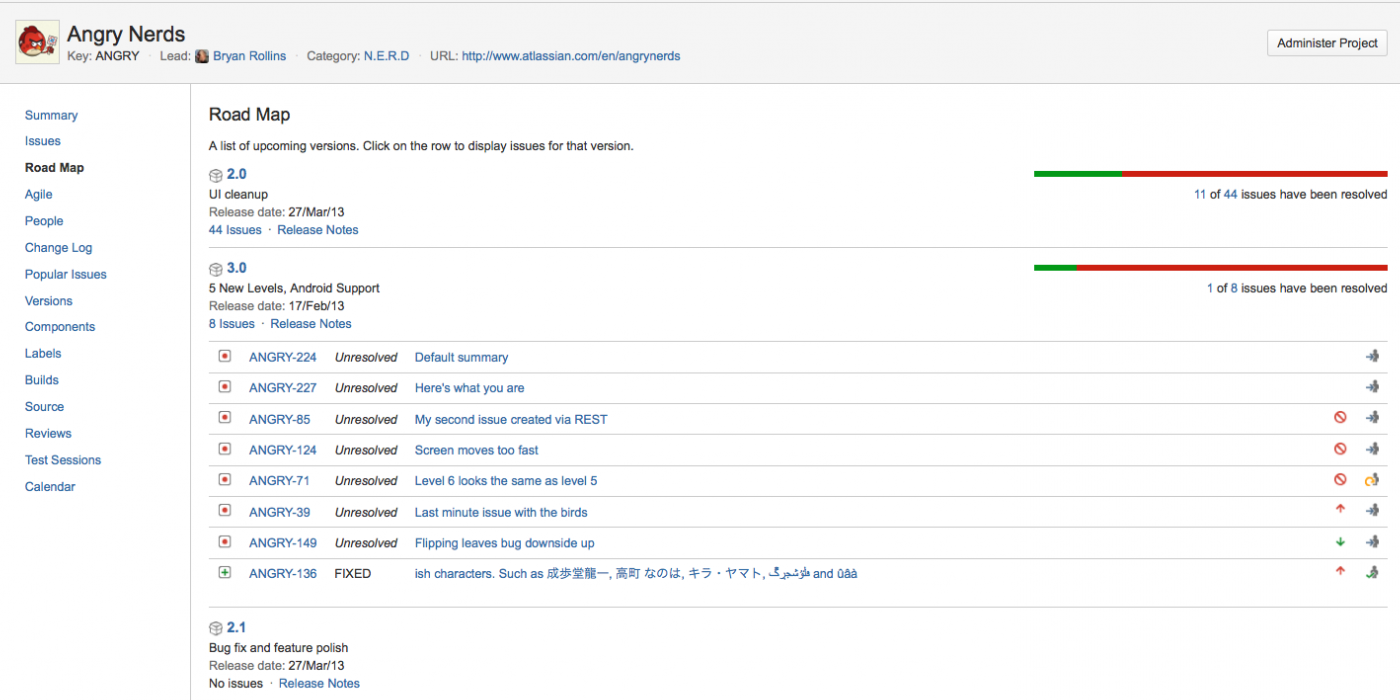This screenshot has width=1400, height=700.
Task: Open the Agile section in the sidebar
Action: (39, 195)
